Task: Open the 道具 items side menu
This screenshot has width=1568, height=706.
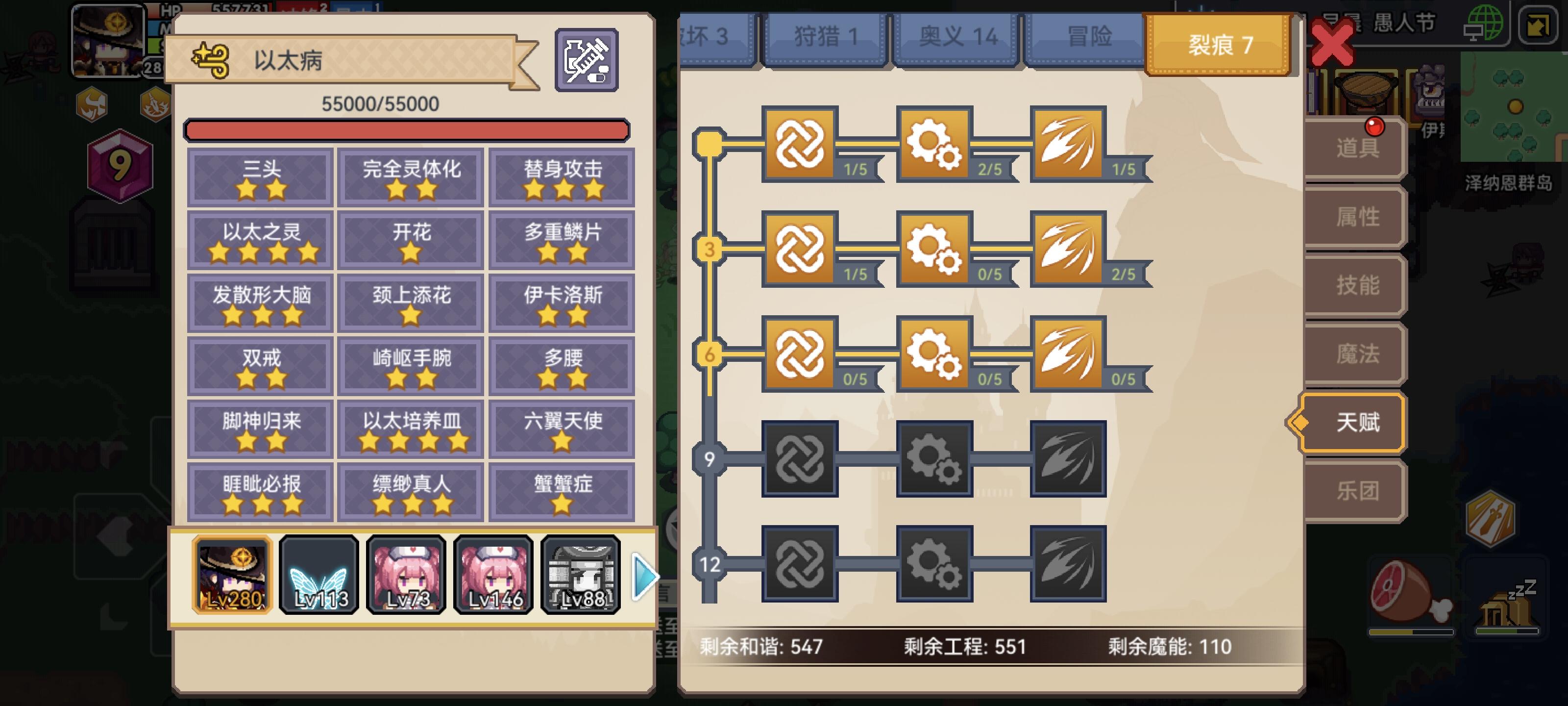Action: (x=1356, y=148)
